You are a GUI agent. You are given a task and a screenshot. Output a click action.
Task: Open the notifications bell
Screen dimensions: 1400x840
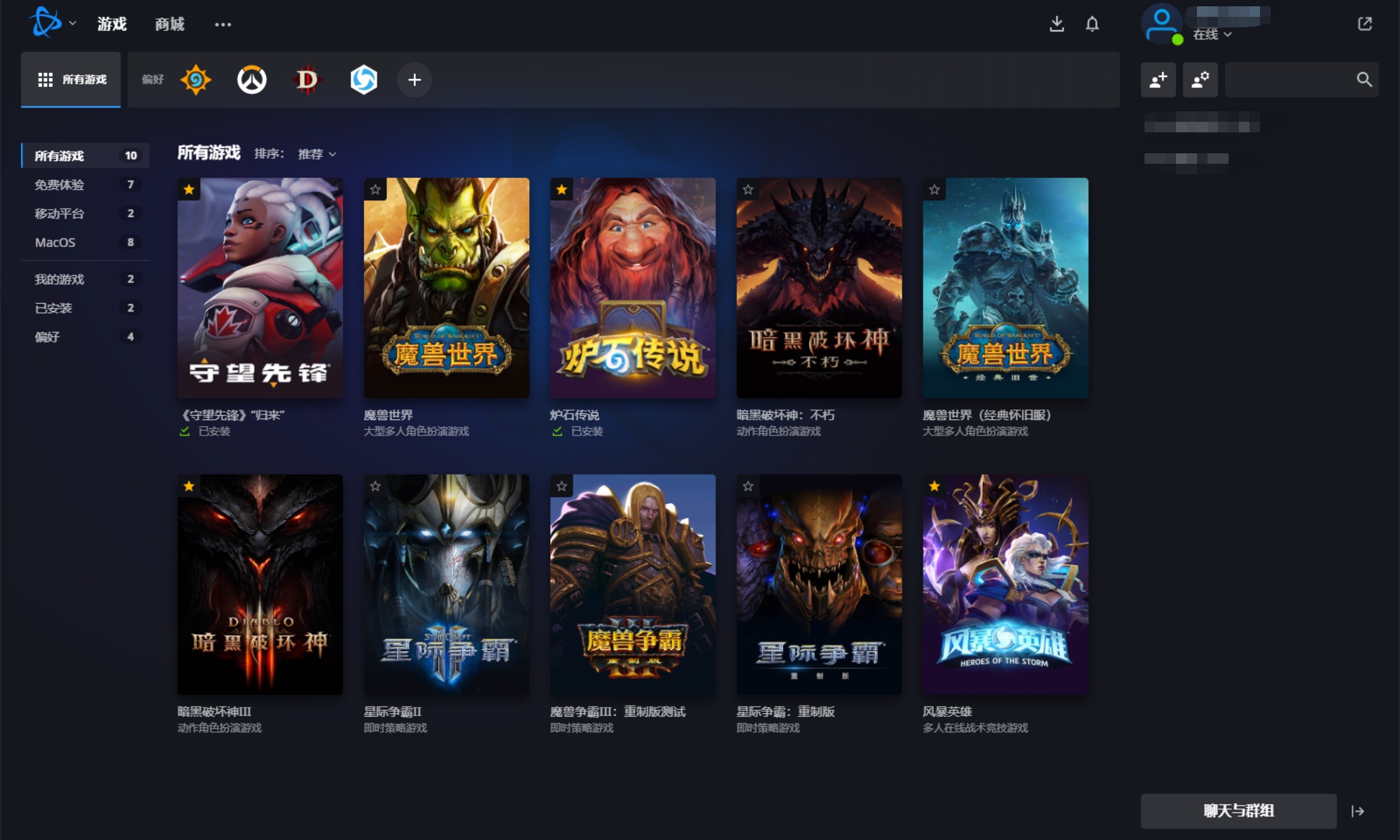pos(1092,24)
